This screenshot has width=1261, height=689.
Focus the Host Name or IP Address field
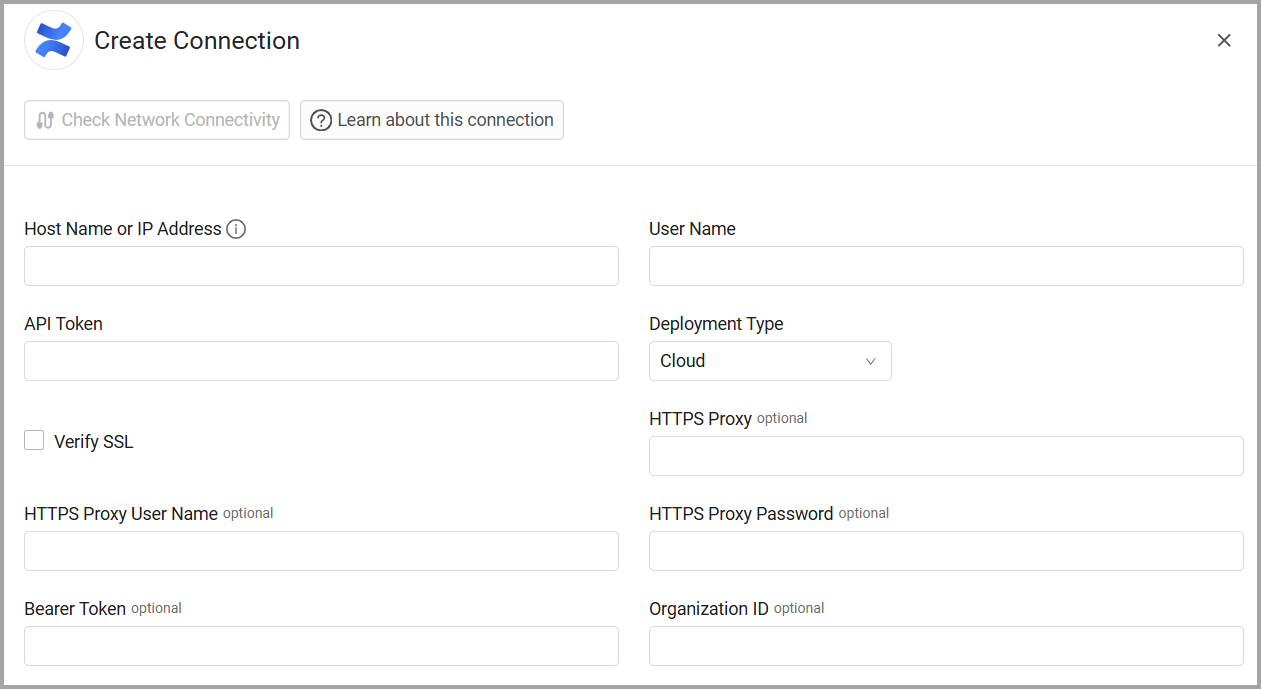pyautogui.click(x=321, y=266)
